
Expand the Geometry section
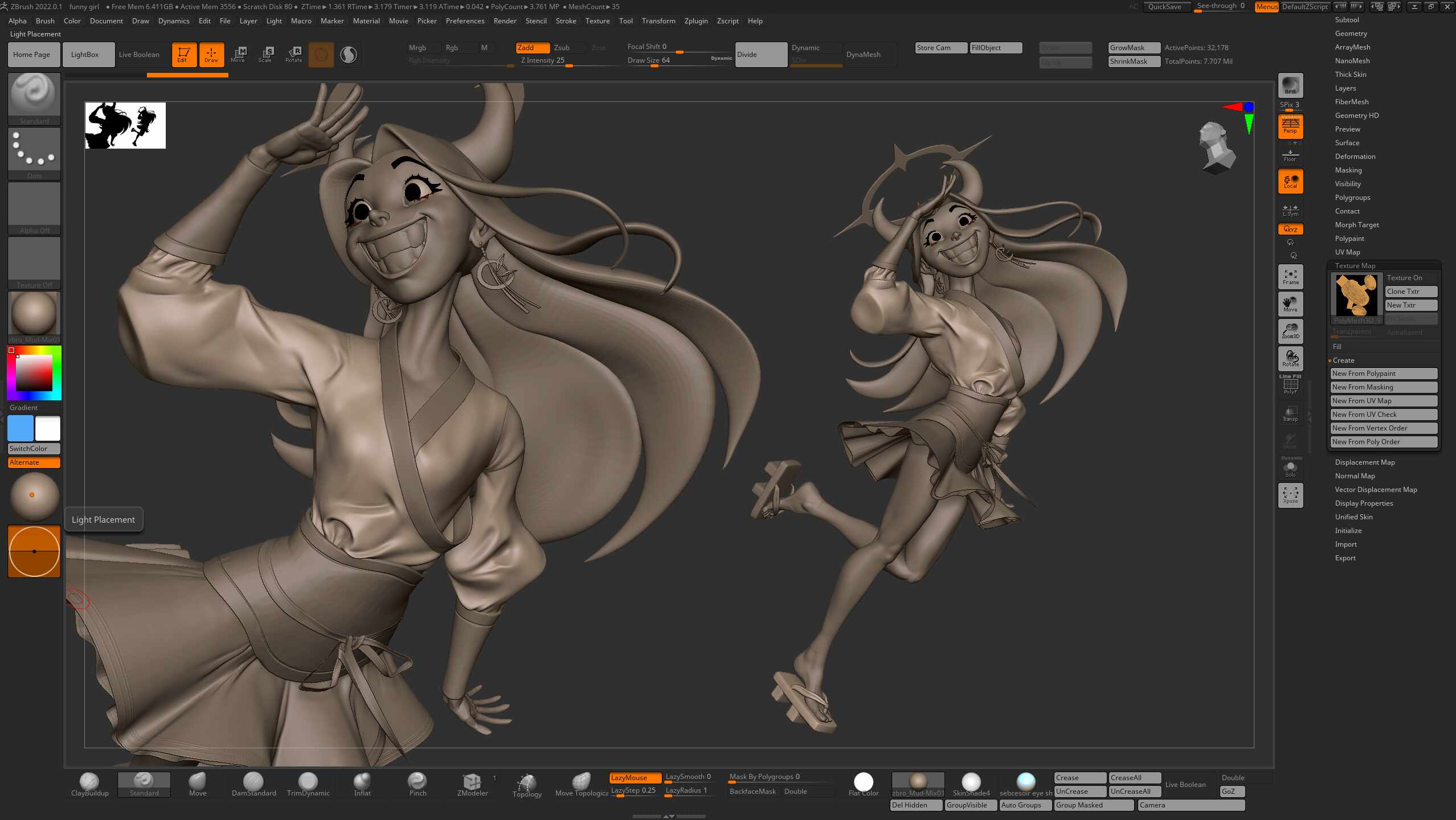coord(1351,34)
